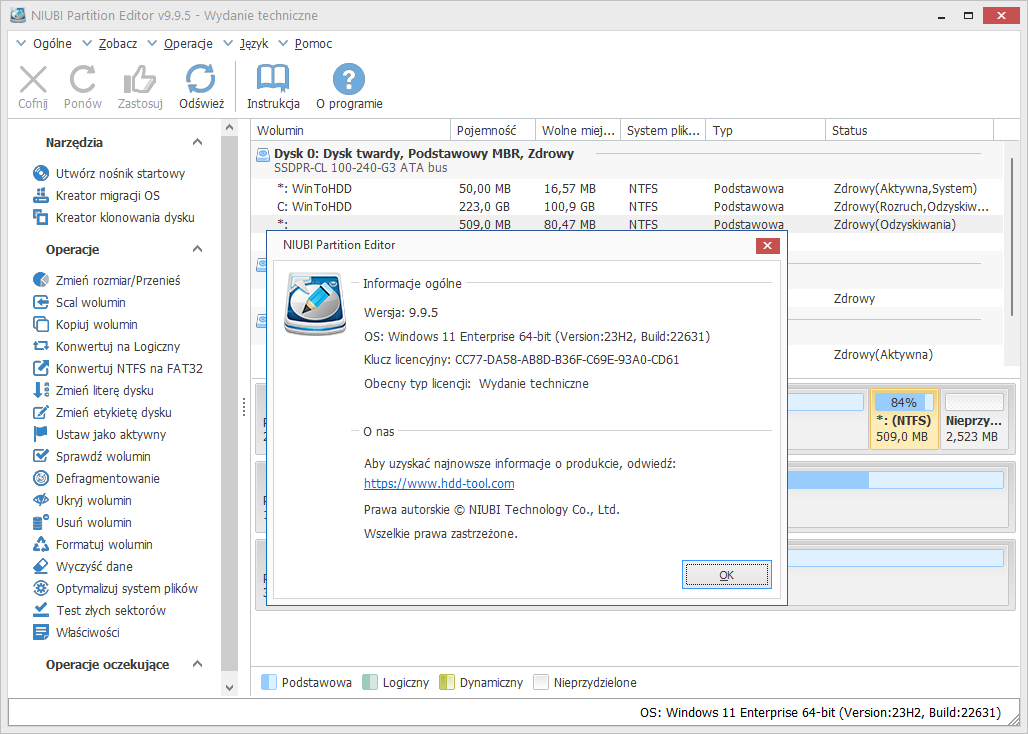Open the Instrukcja manual book icon

click(x=273, y=79)
